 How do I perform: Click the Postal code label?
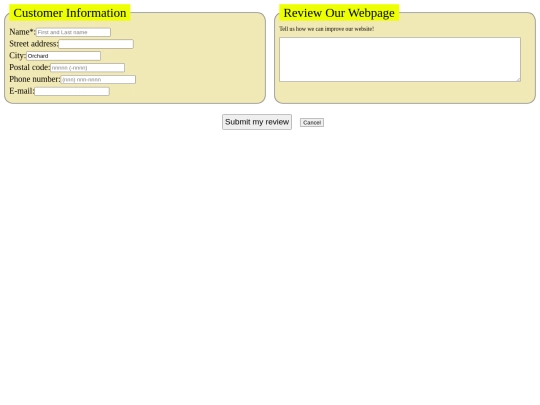tap(30, 67)
